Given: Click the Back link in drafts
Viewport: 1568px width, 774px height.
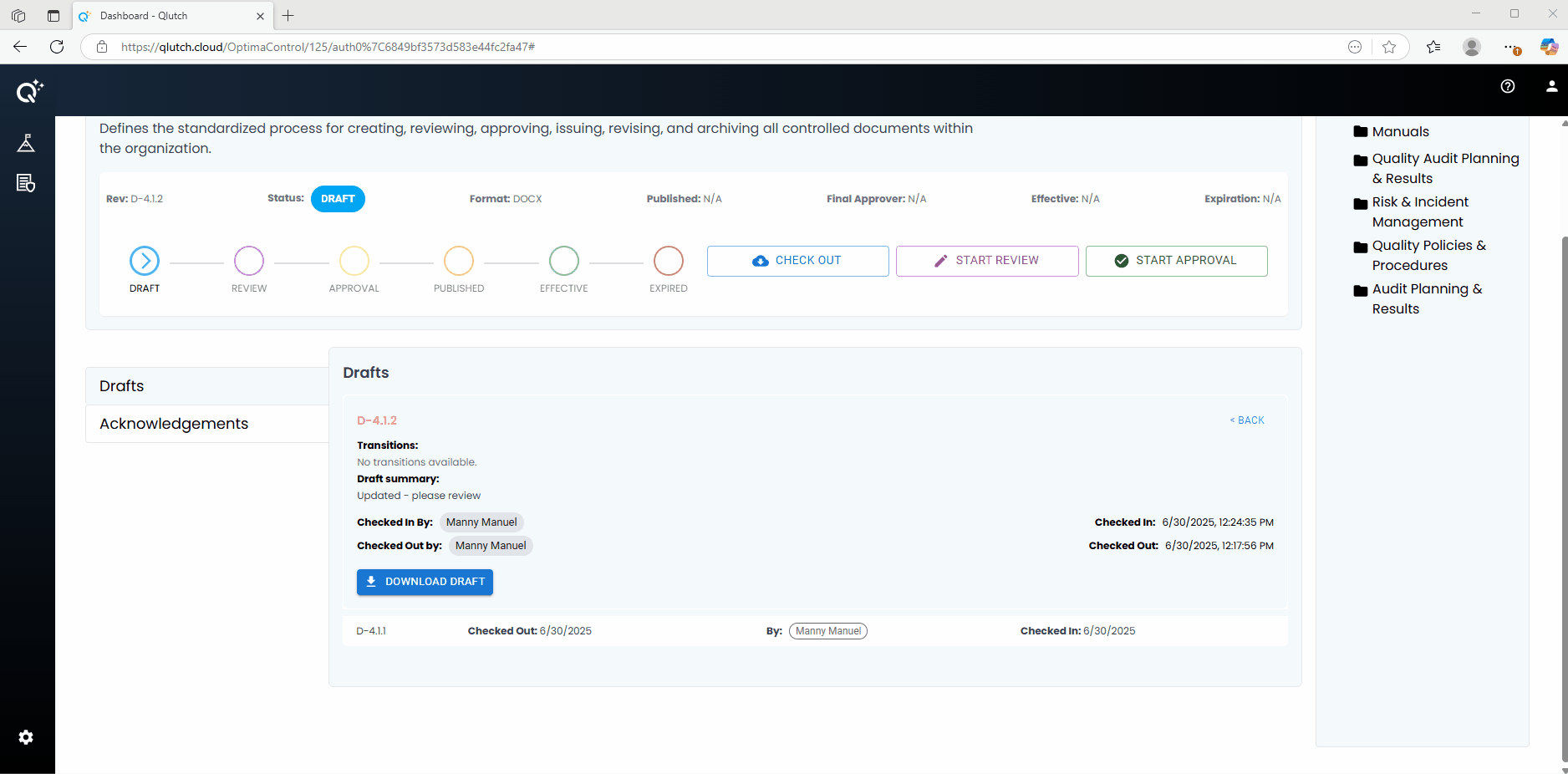Looking at the screenshot, I should click(1247, 420).
